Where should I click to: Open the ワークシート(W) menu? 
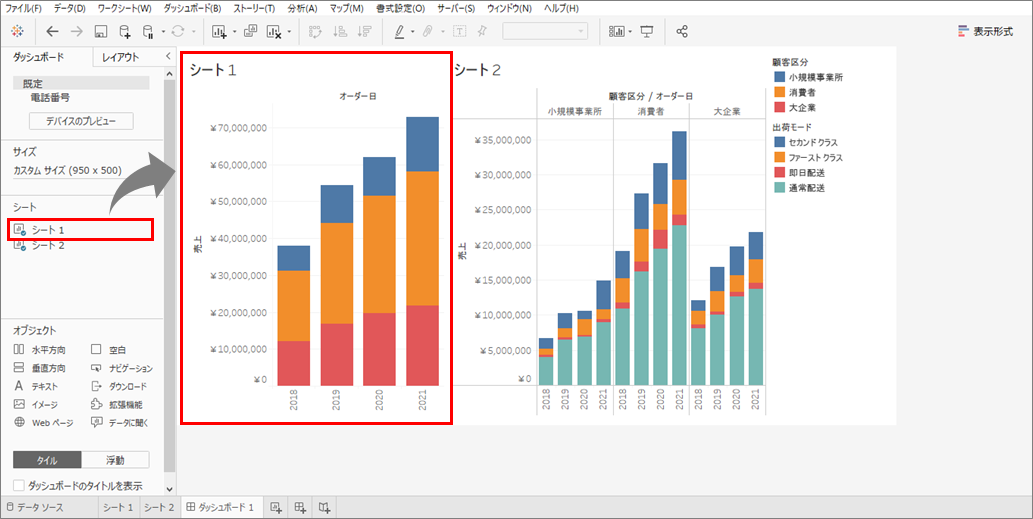pos(124,8)
